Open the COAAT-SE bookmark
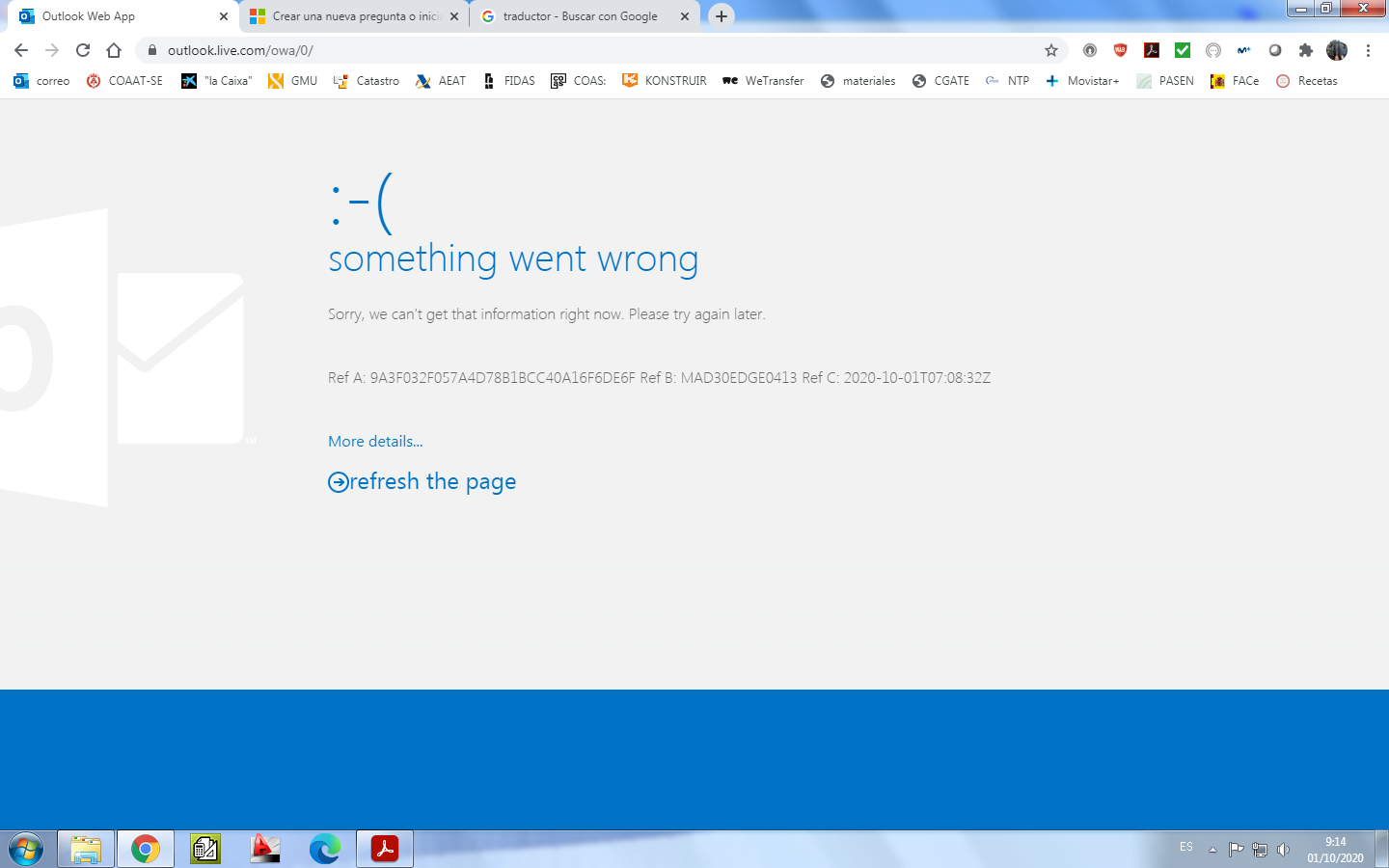 124,81
